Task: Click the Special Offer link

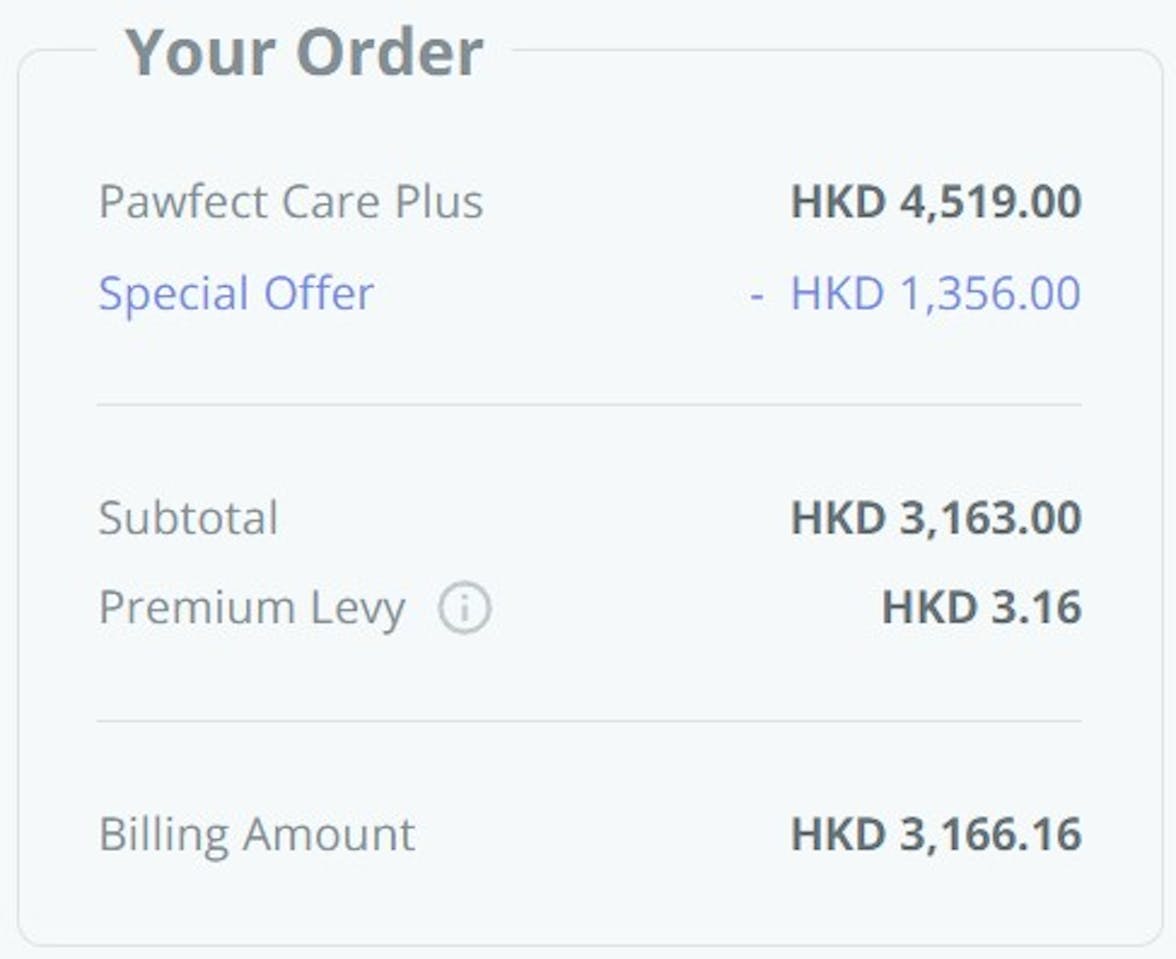Action: [x=236, y=293]
